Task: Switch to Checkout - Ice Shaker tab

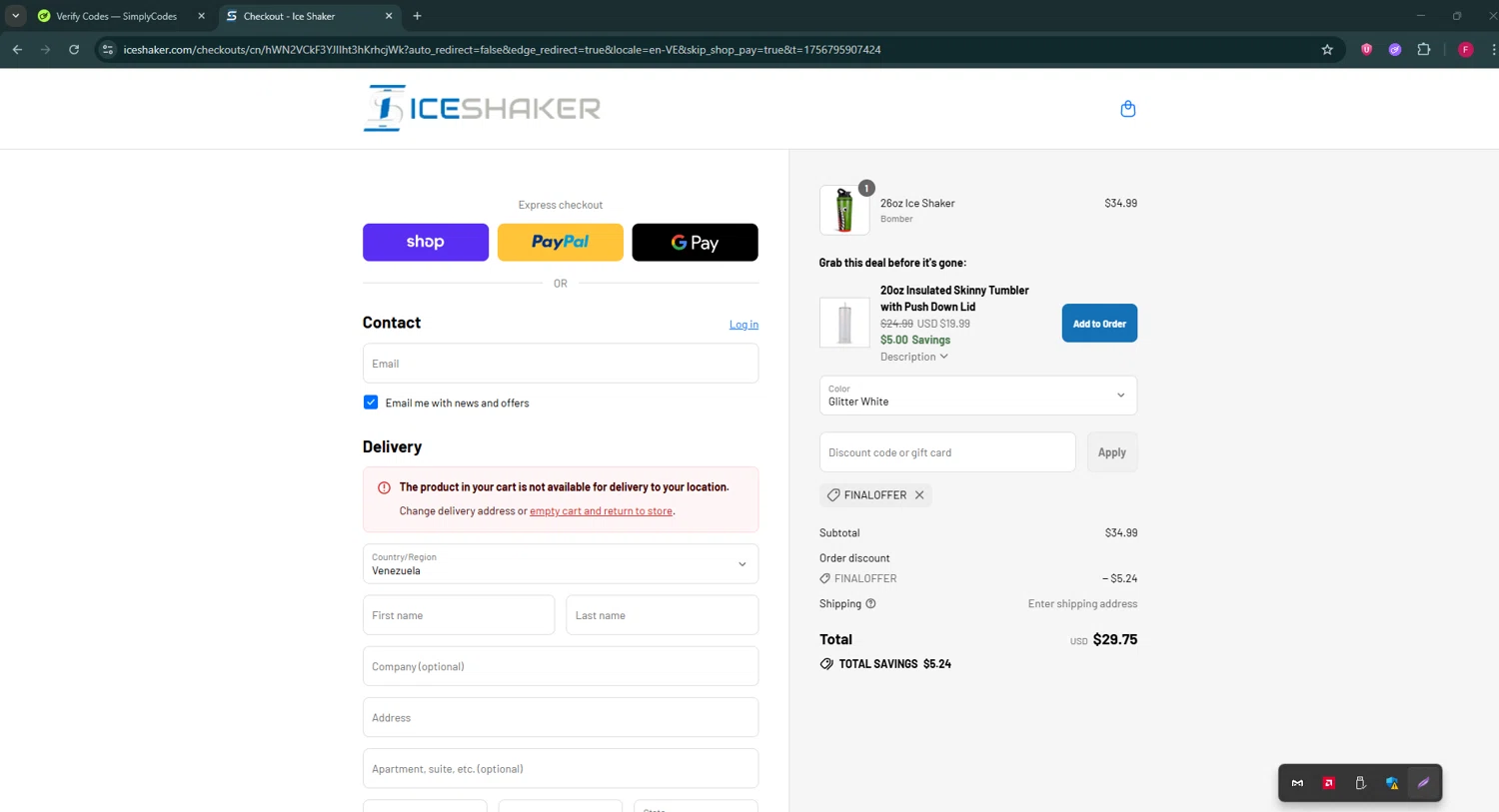Action: pos(305,16)
